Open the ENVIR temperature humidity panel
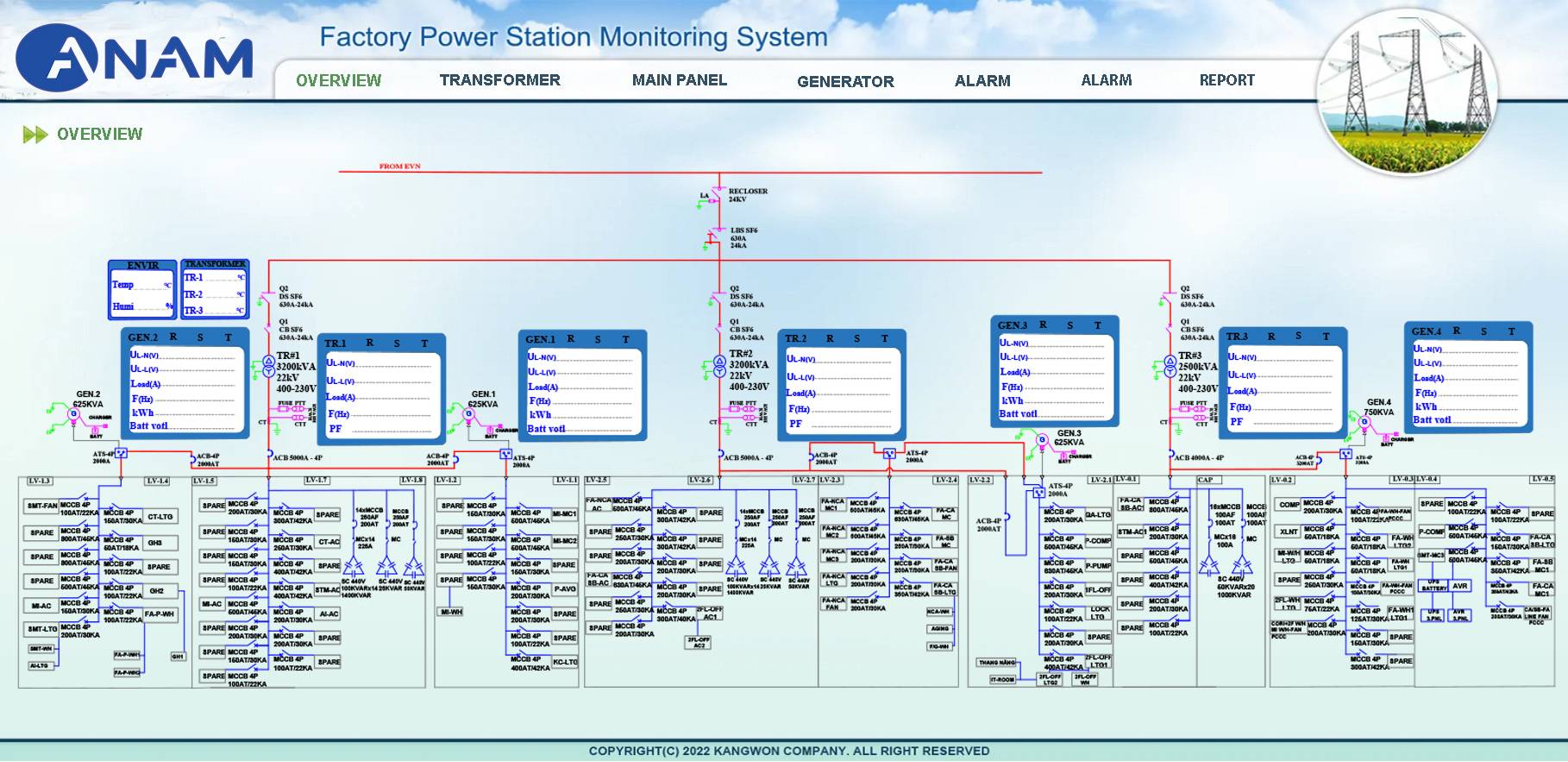Viewport: 1568px width, 762px height. pos(142,288)
